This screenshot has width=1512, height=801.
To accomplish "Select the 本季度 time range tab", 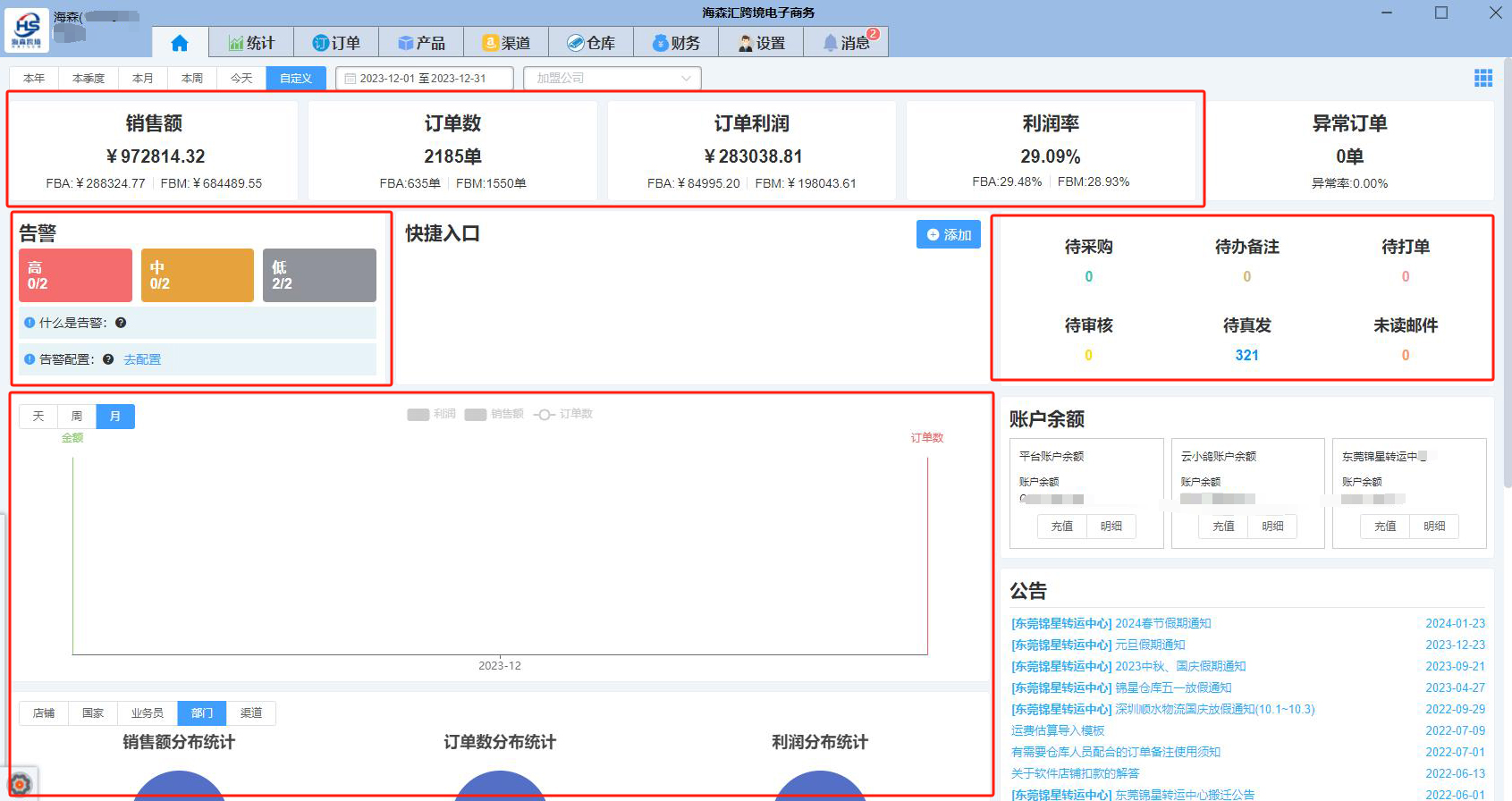I will pos(89,79).
